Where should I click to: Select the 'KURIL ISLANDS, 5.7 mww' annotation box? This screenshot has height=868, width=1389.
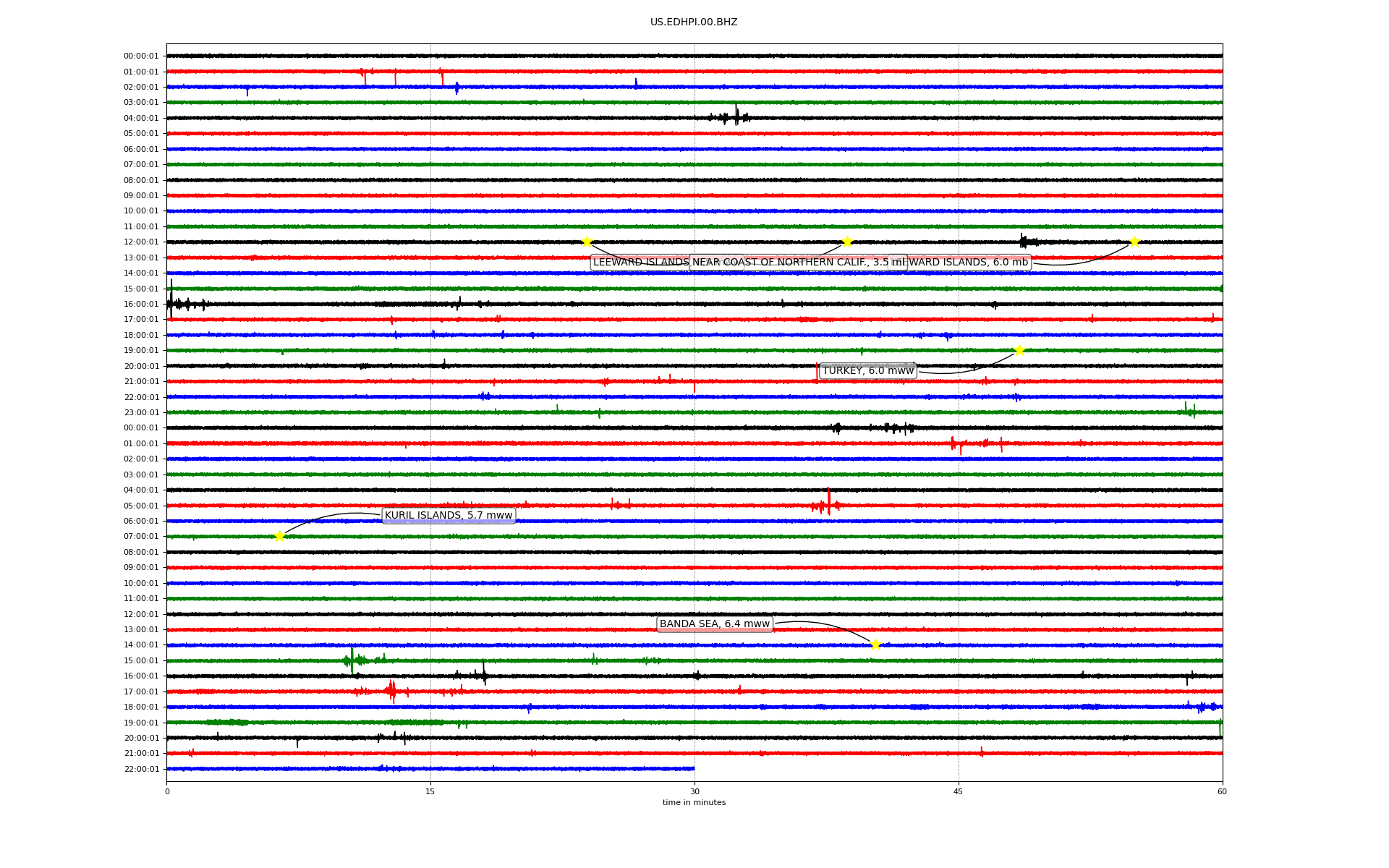point(449,516)
